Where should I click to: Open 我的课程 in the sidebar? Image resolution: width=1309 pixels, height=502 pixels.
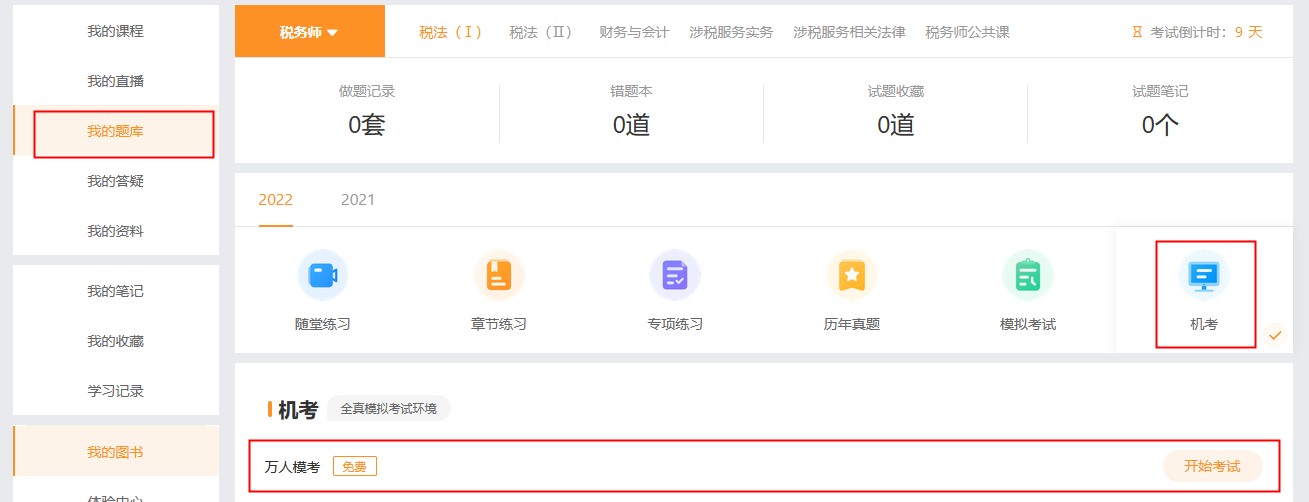click(115, 31)
